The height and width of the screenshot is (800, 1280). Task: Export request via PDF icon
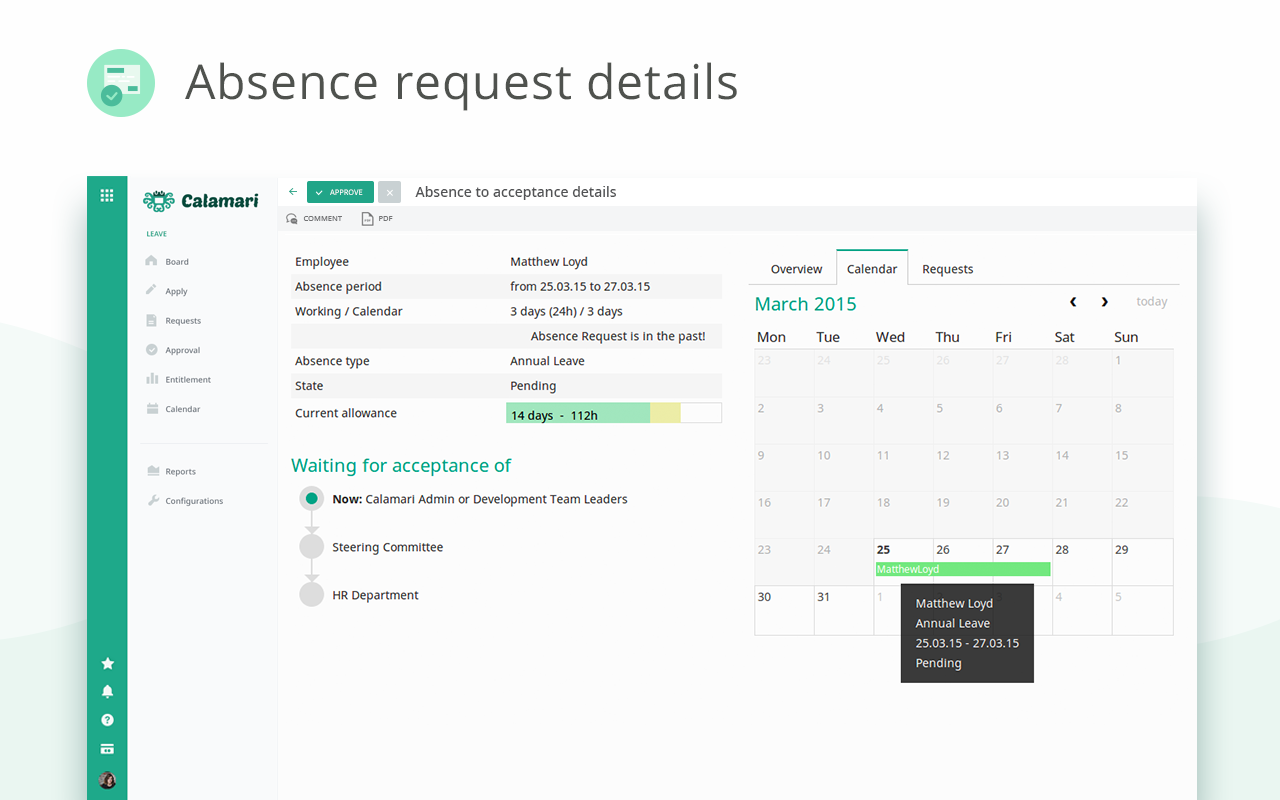point(367,219)
